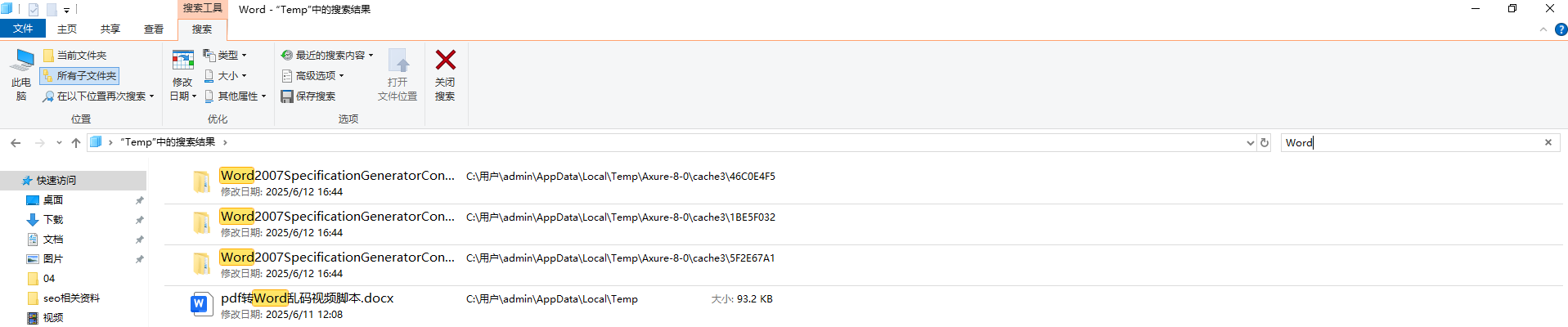Click the Help question mark icon

[1561, 29]
